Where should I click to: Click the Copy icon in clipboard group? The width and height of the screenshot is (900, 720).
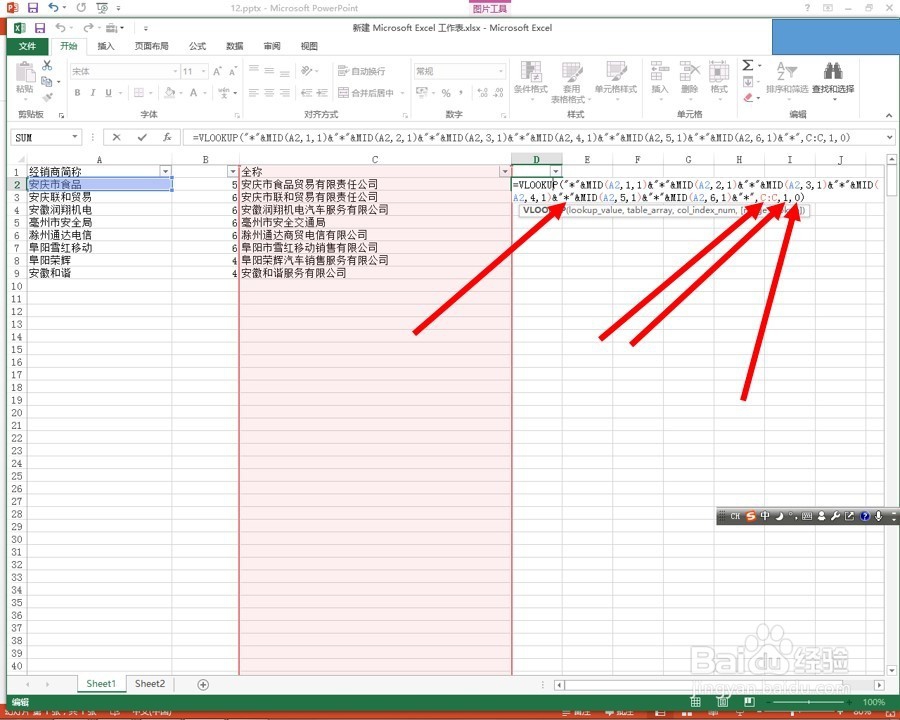point(47,82)
